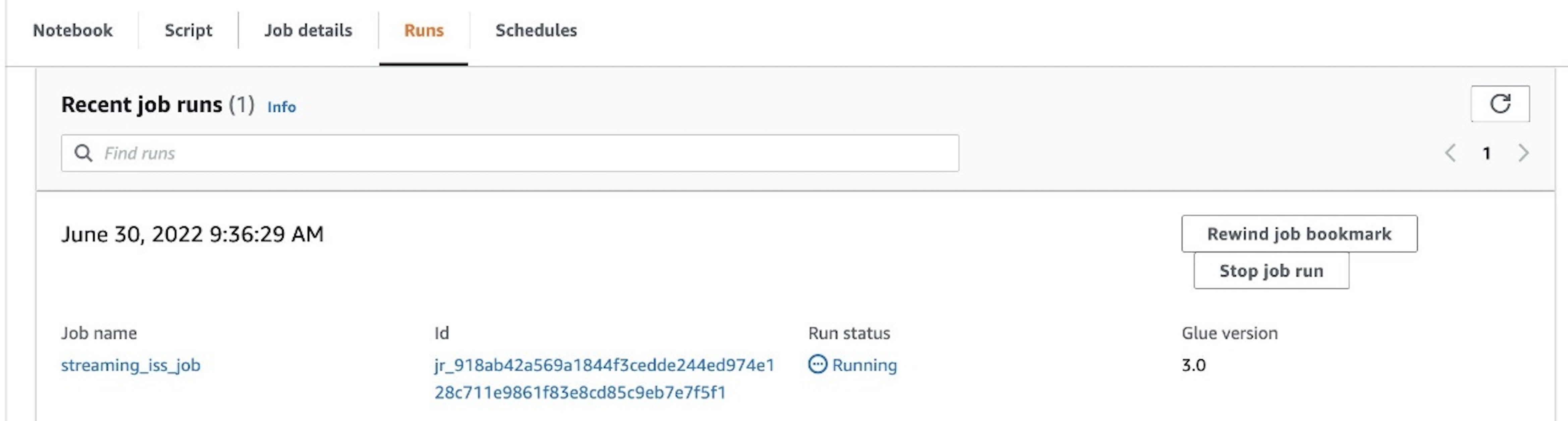The image size is (1568, 421).
Task: Click the search magnifier icon
Action: pyautogui.click(x=83, y=153)
